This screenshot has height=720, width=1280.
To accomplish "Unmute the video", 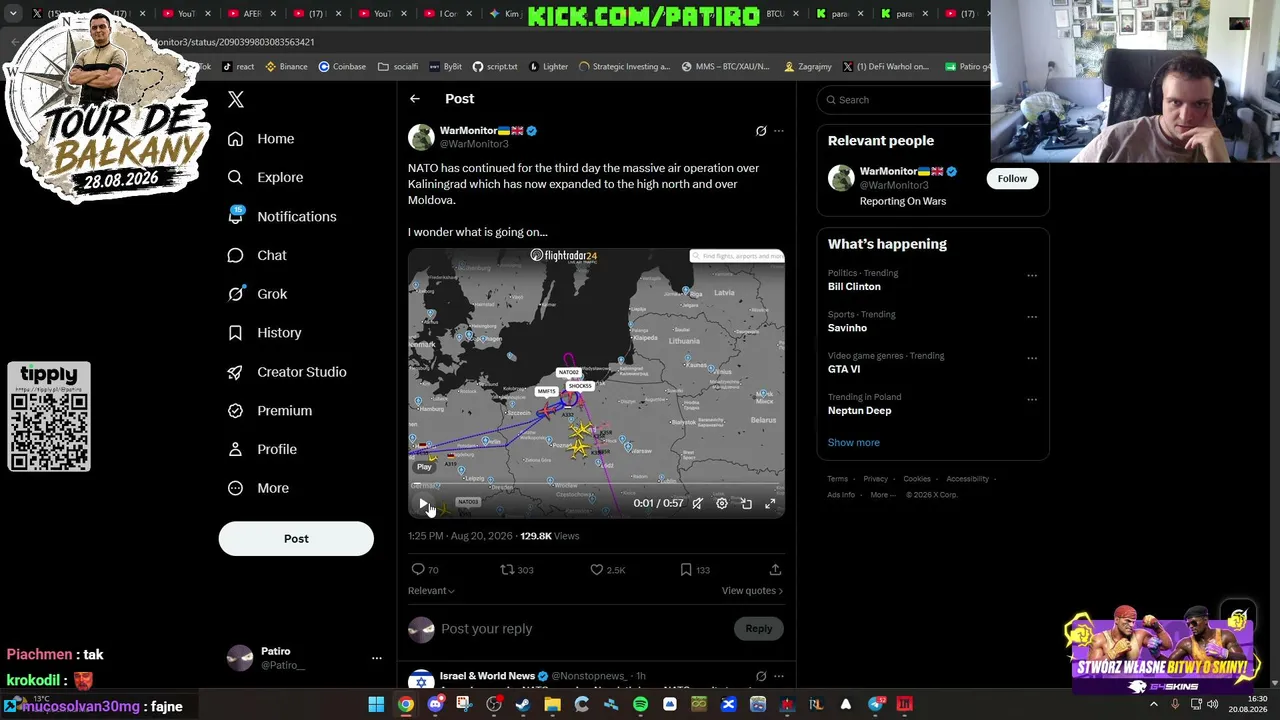I will point(698,504).
